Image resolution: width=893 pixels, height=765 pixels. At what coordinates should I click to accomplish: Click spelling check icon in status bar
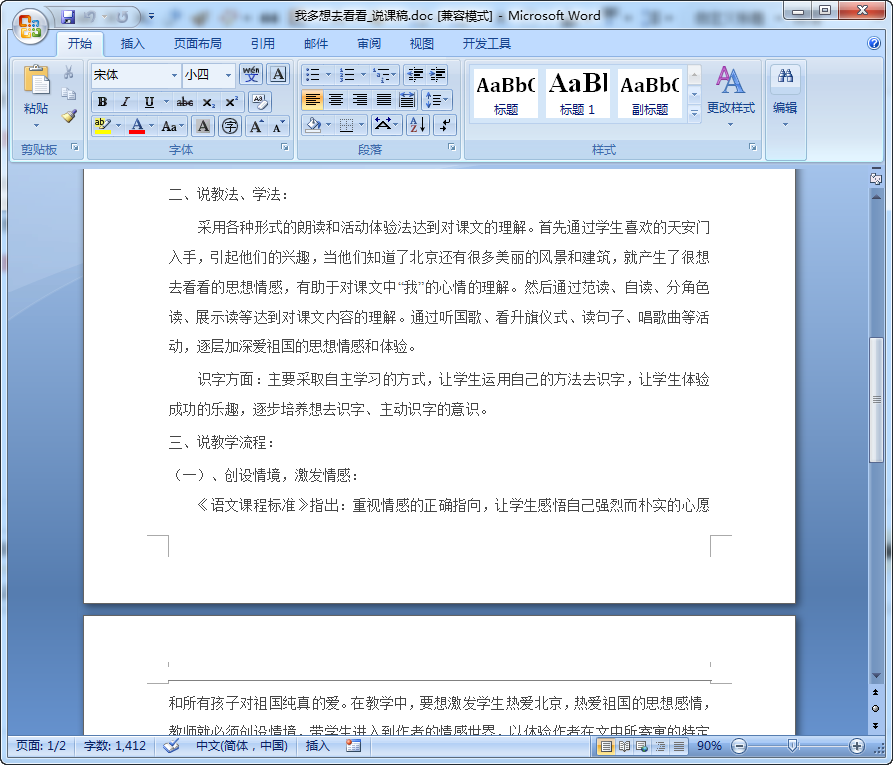click(x=171, y=746)
